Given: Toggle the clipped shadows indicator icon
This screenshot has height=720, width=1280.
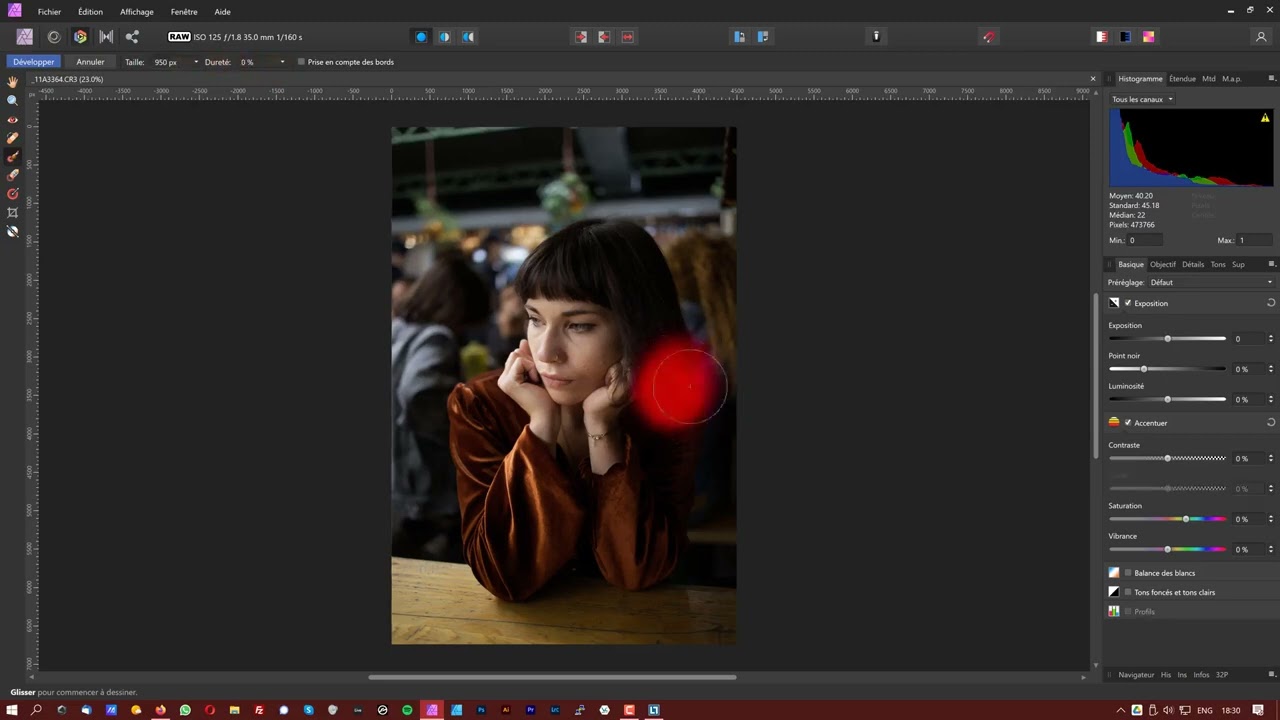Looking at the screenshot, I should [1125, 37].
